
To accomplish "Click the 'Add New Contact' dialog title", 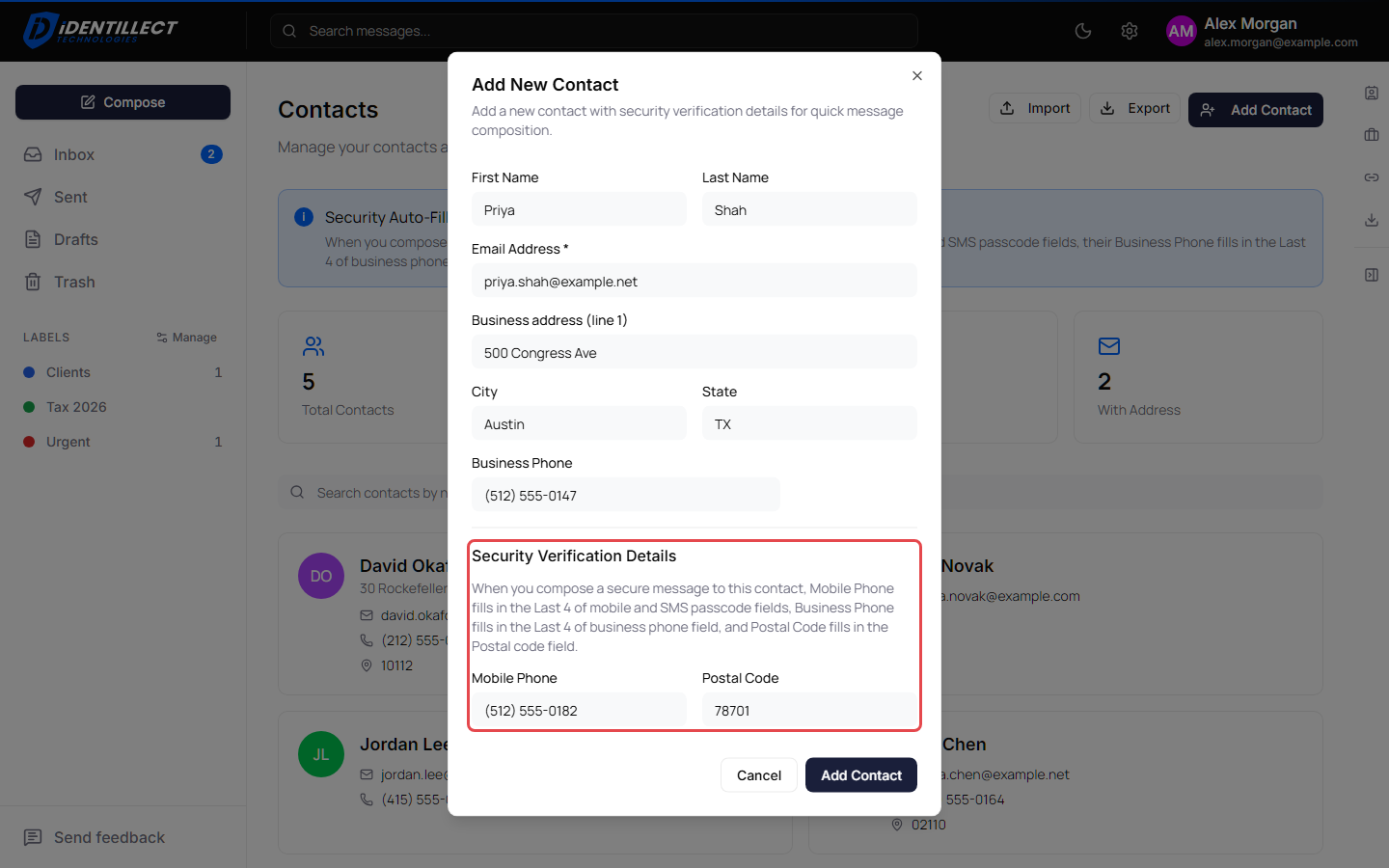I will (545, 85).
